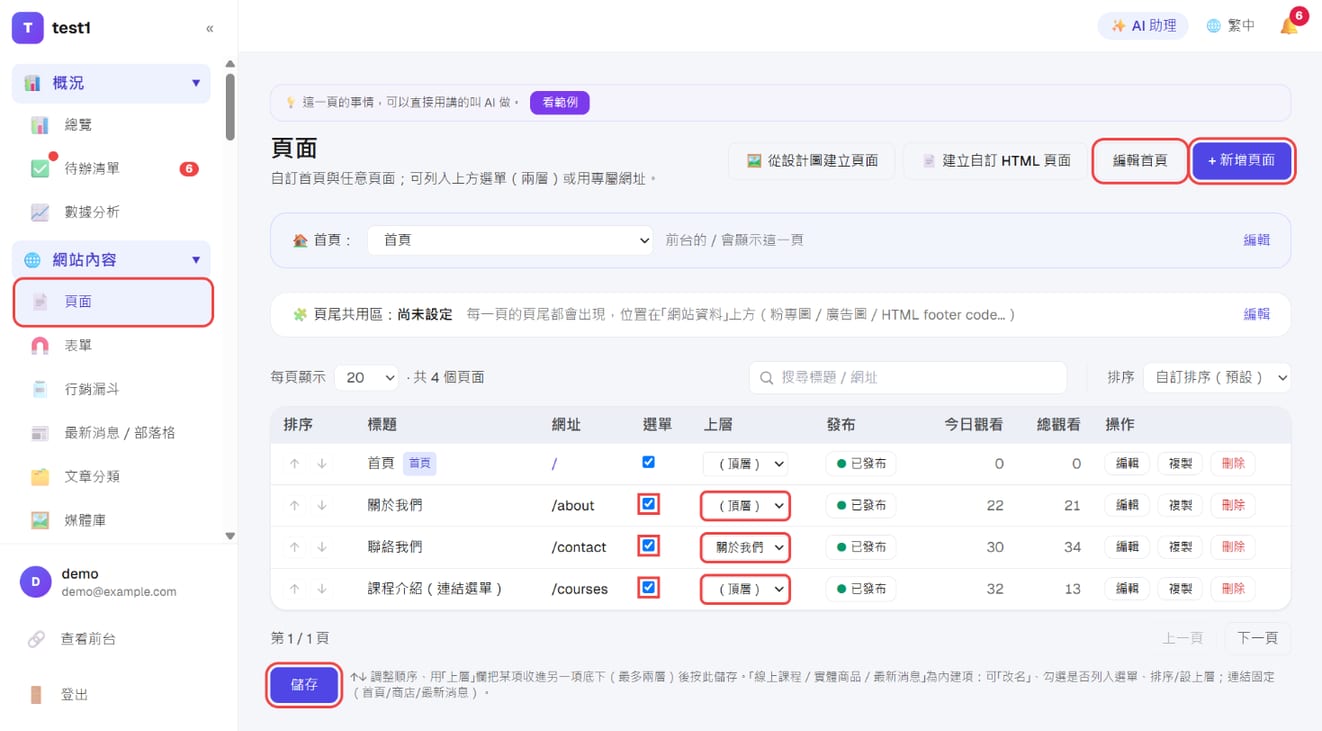Click the 媒體庫 picture icon
Image resolution: width=1322 pixels, height=731 pixels.
point(40,520)
